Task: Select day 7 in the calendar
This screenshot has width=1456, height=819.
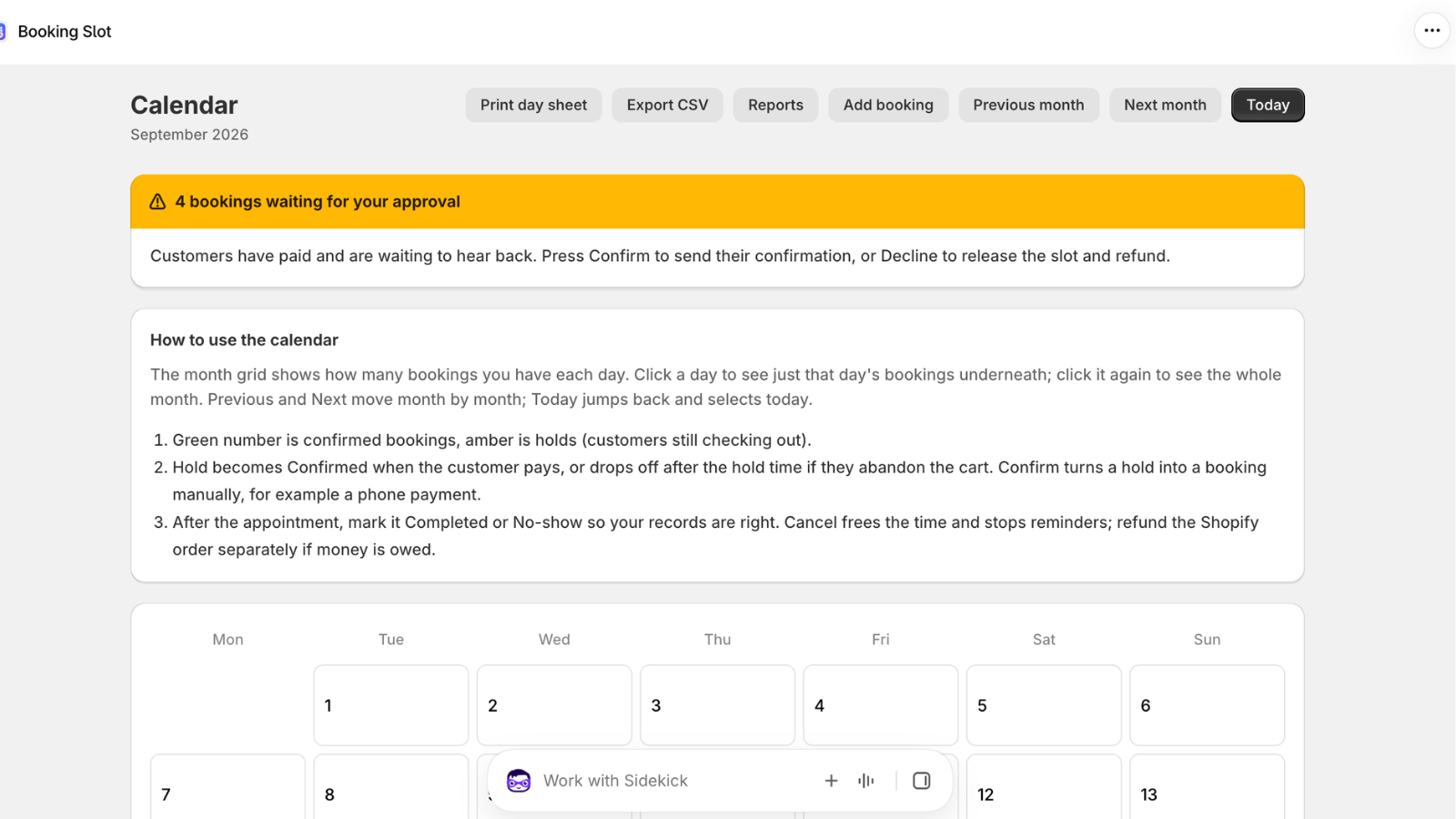Action: click(x=227, y=787)
